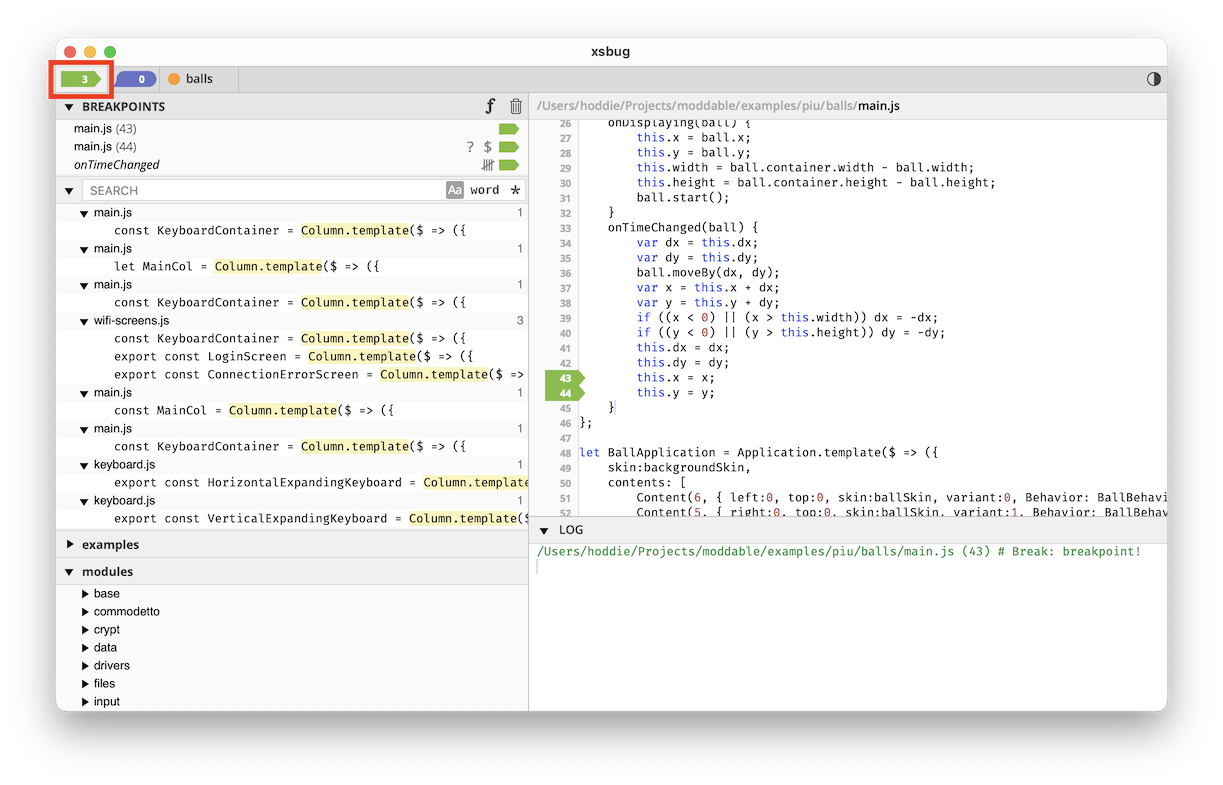Click the breakpoint marker on line 44
This screenshot has height=785, width=1223.
pyautogui.click(x=564, y=393)
